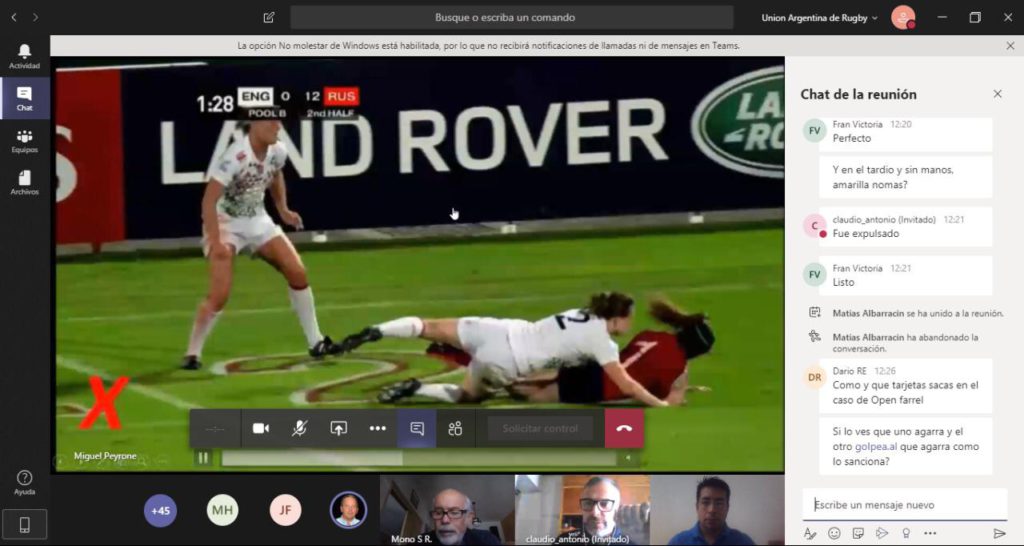Open the Ayuda help button

click(24, 483)
